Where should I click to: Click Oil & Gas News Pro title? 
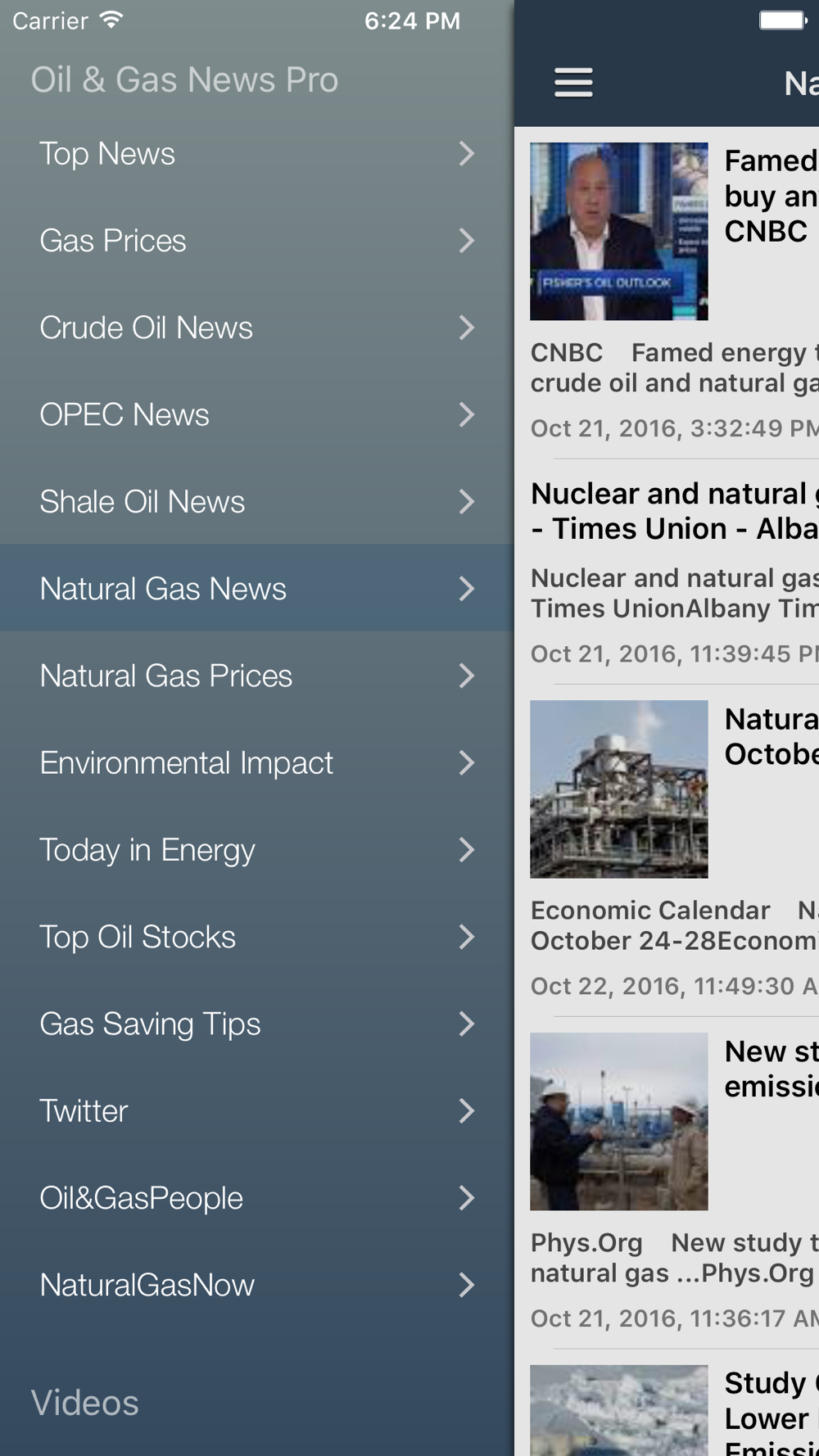click(x=184, y=79)
